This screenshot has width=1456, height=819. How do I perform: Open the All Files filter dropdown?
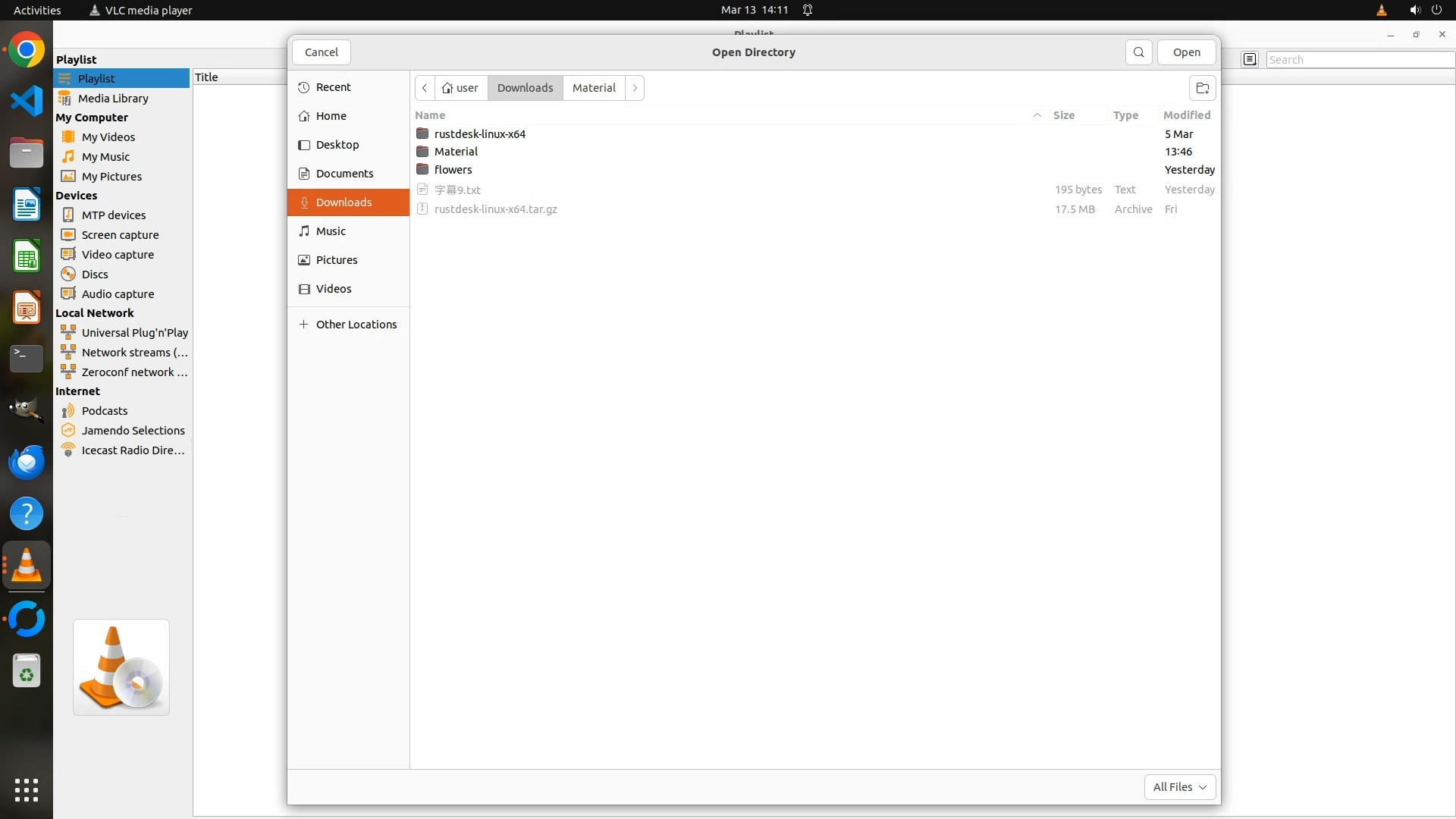(1179, 787)
